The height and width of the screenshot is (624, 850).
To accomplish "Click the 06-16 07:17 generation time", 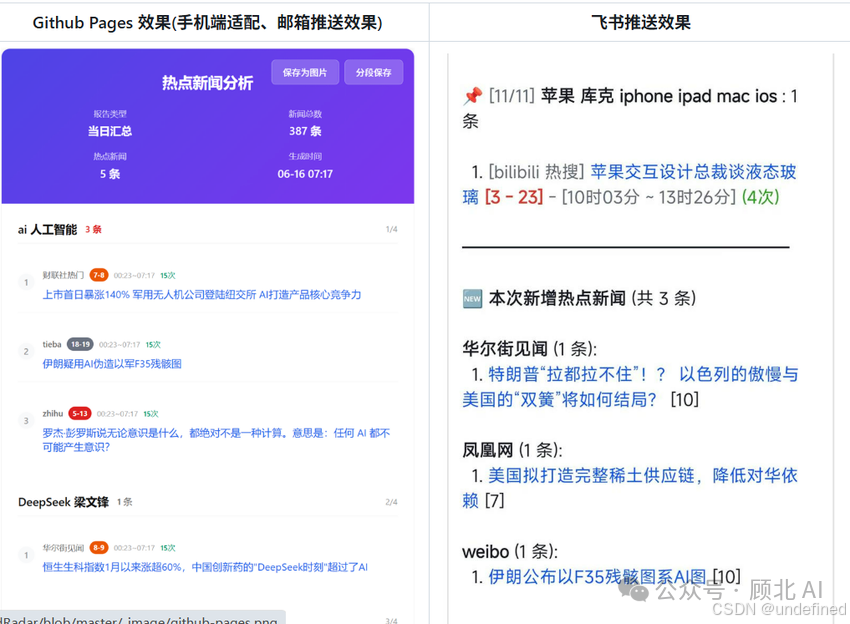I will pos(305,174).
